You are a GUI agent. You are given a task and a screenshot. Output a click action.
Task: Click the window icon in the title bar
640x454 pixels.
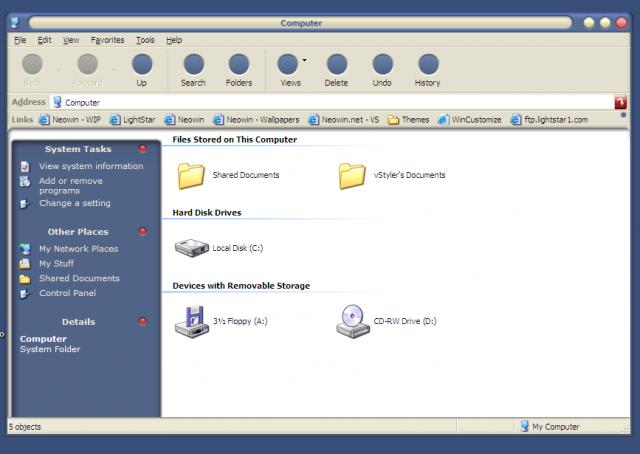(x=15, y=22)
